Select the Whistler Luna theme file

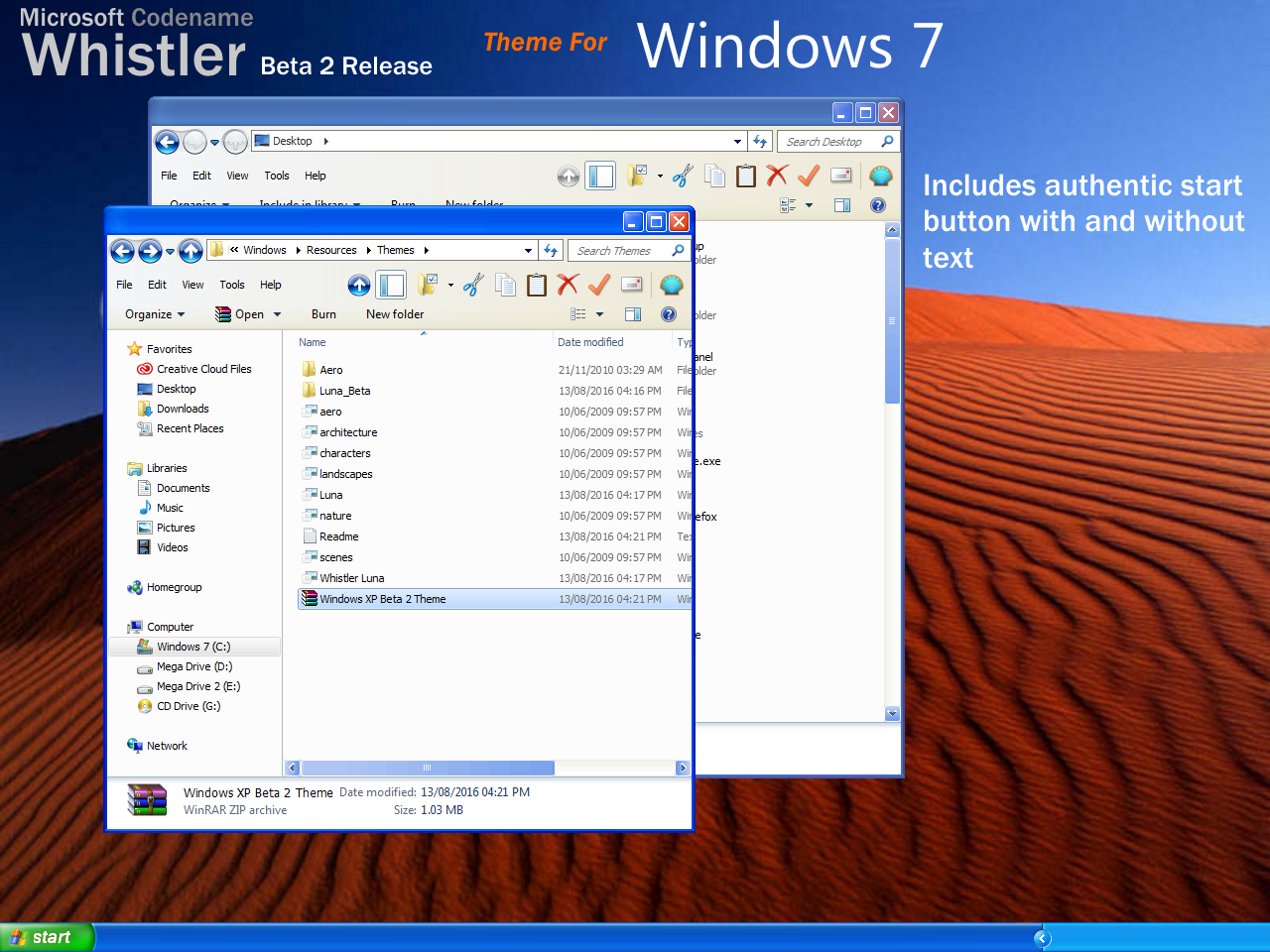point(351,578)
